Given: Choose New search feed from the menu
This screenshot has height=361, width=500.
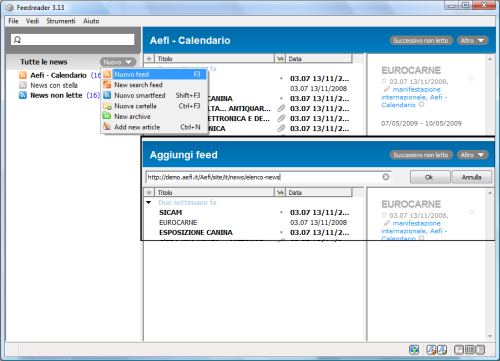Looking at the screenshot, I should [138, 85].
